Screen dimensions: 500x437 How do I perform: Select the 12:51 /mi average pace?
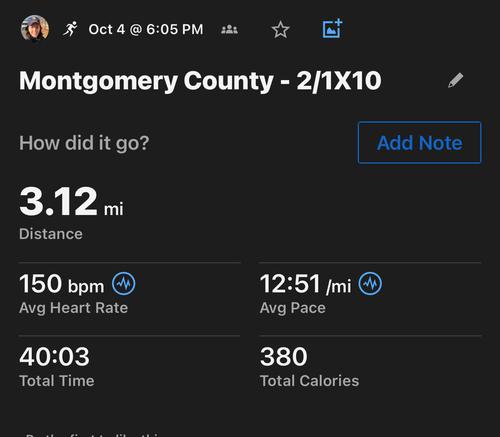coord(305,284)
